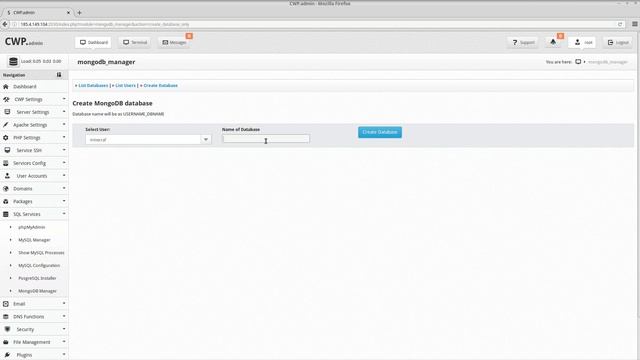Click the mongodb_manager breadcrumb text
Viewport: 640px width, 360px height.
608,62
